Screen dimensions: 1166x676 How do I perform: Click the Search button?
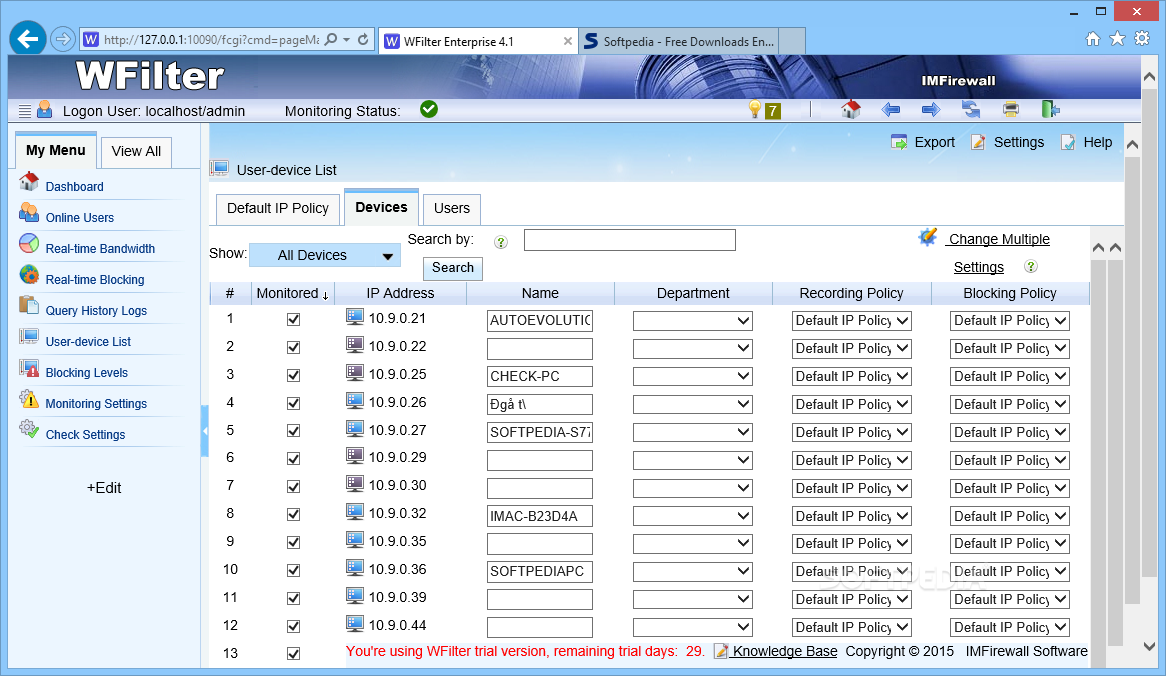[x=453, y=268]
